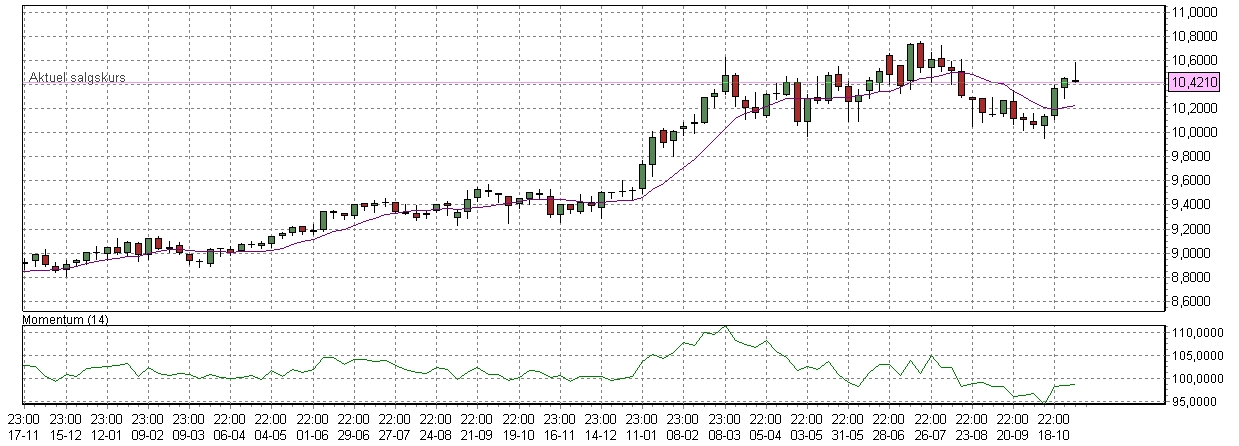Click the 11,0000 price axis label
The image size is (1239, 446).
tap(1195, 12)
